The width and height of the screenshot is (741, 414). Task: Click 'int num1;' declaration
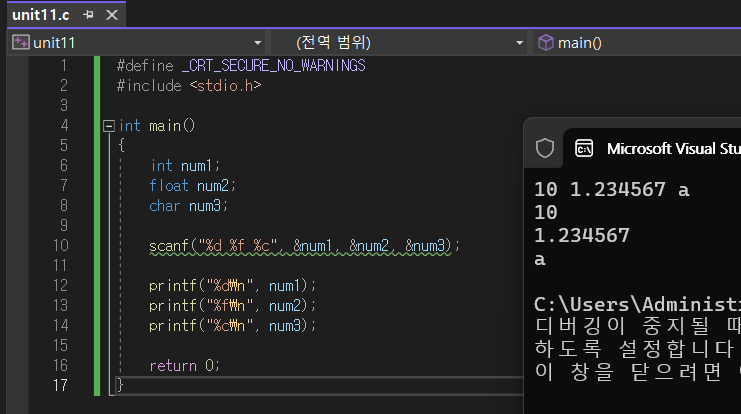pos(185,166)
